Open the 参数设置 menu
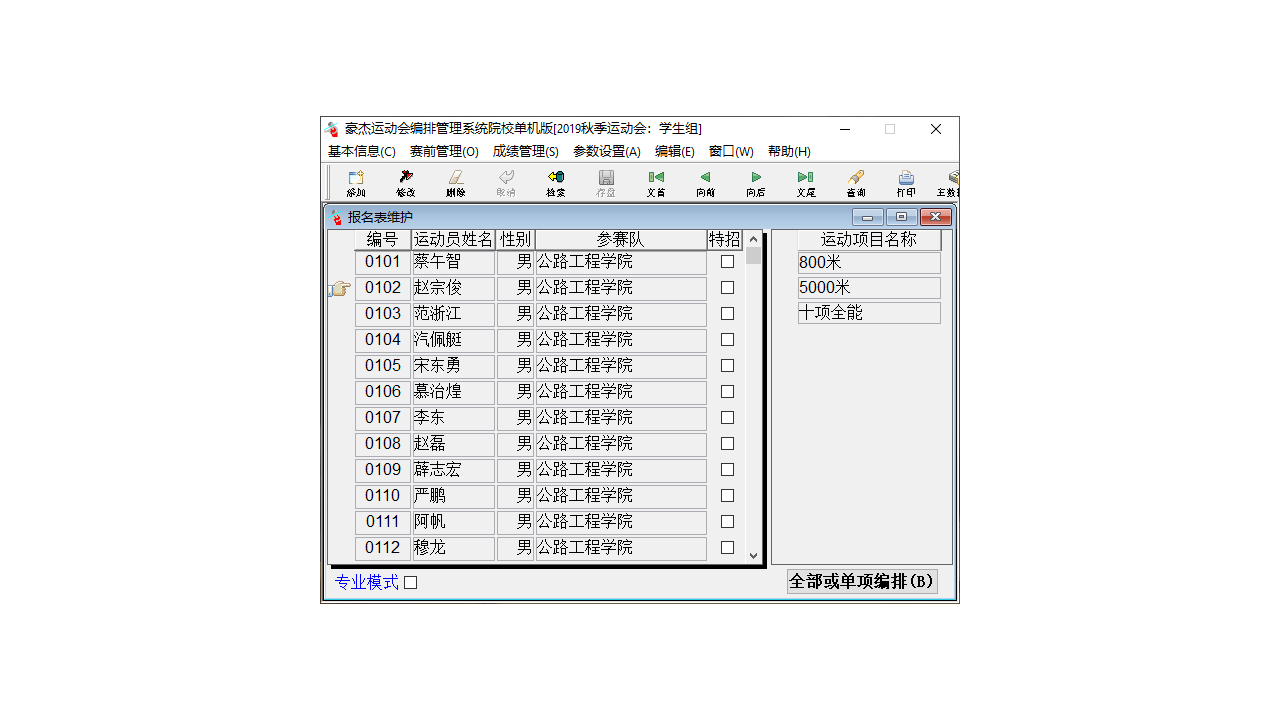 pyautogui.click(x=604, y=151)
